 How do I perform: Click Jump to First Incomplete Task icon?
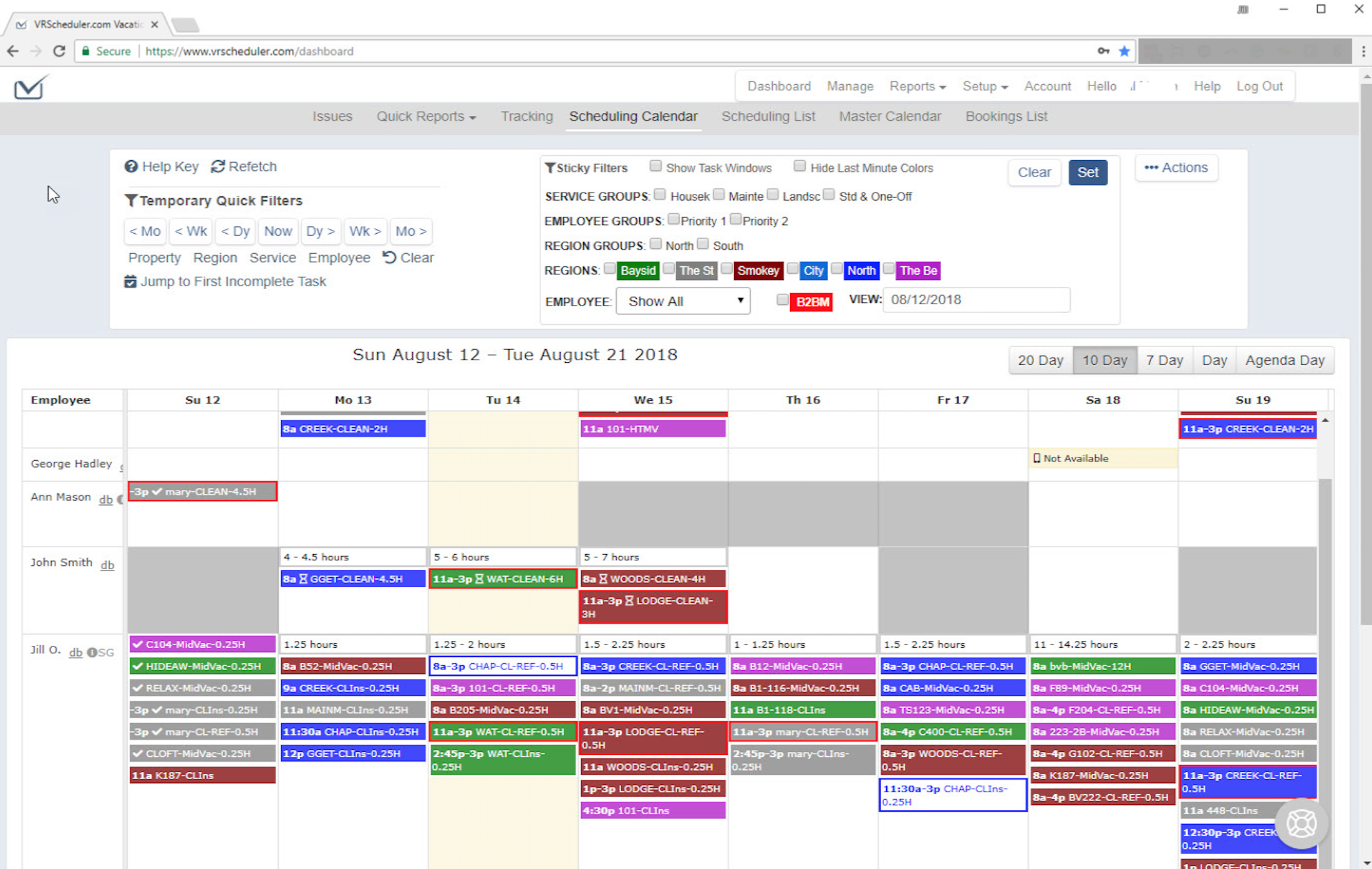[x=130, y=282]
